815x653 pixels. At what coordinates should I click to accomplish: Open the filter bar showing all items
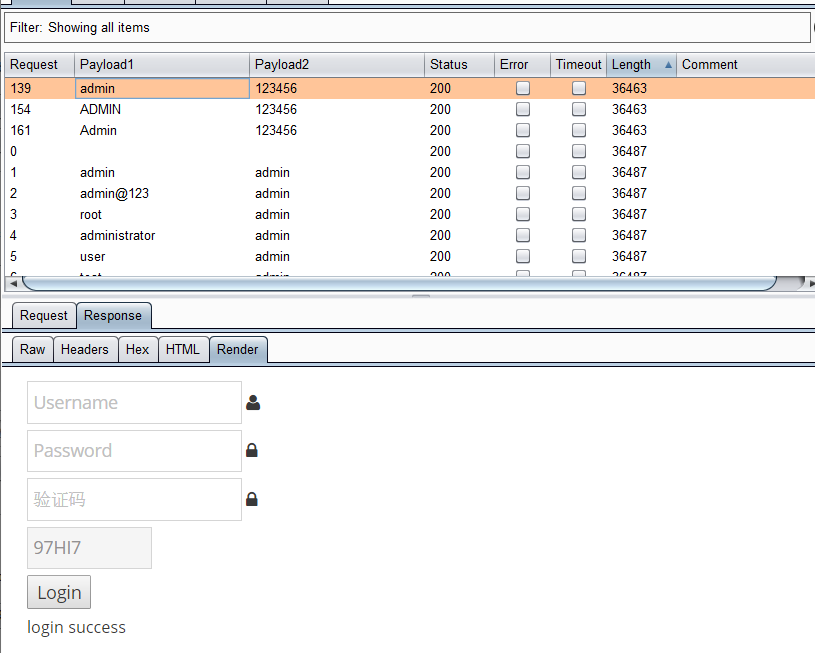click(x=407, y=28)
